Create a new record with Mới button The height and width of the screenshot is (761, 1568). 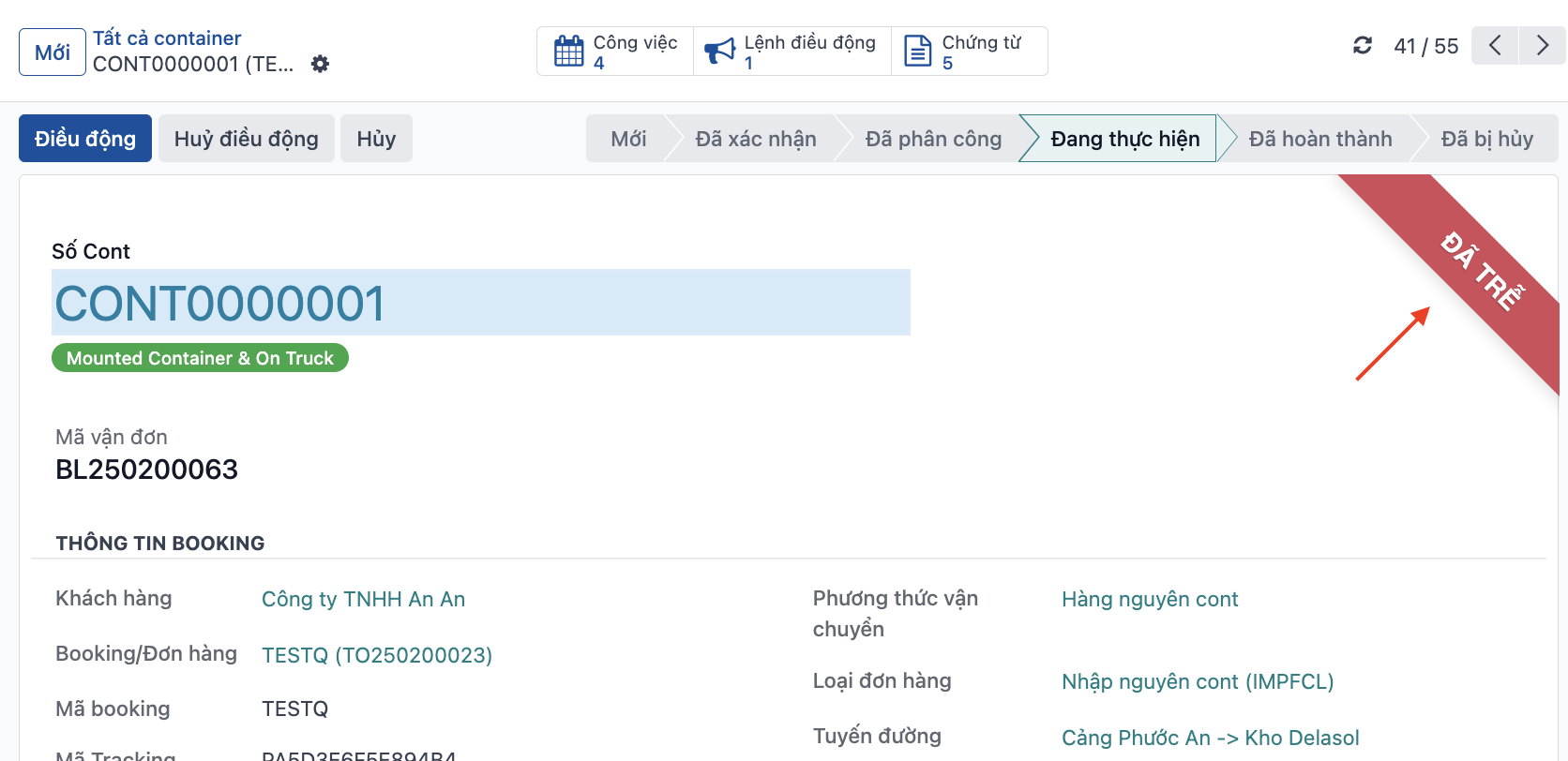pyautogui.click(x=53, y=52)
